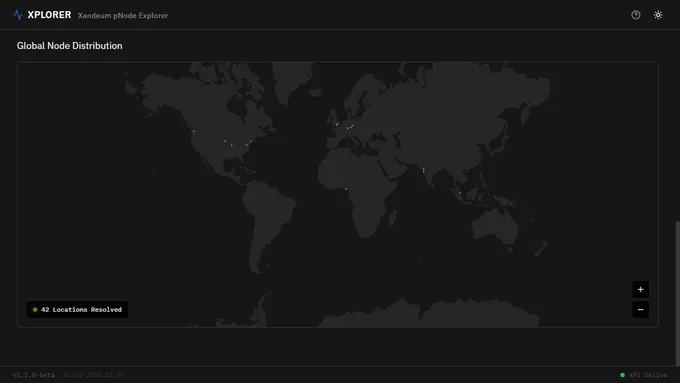Click the 'API Online' status text
Screen dimensions: 680x383
click(x=647, y=375)
